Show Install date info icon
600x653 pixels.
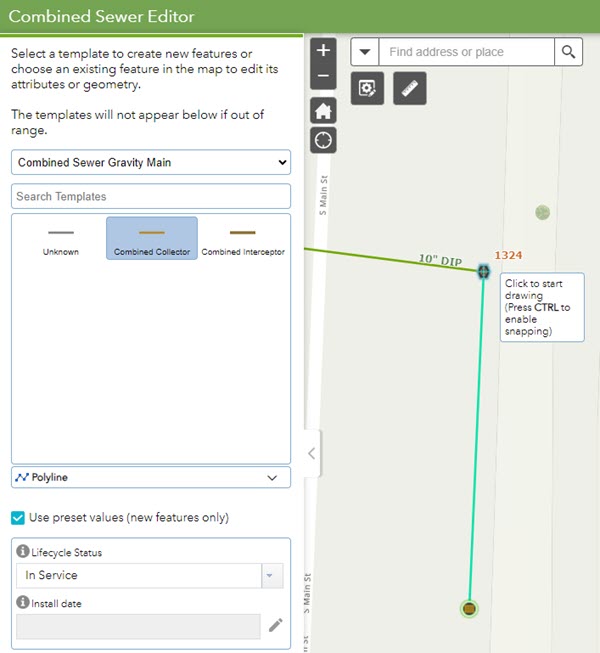[x=22, y=602]
